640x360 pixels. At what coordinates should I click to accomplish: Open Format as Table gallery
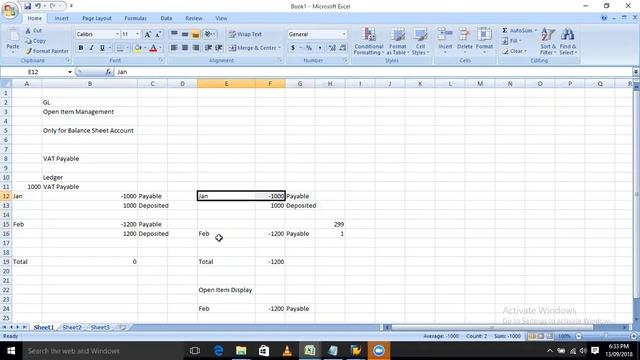(x=397, y=41)
